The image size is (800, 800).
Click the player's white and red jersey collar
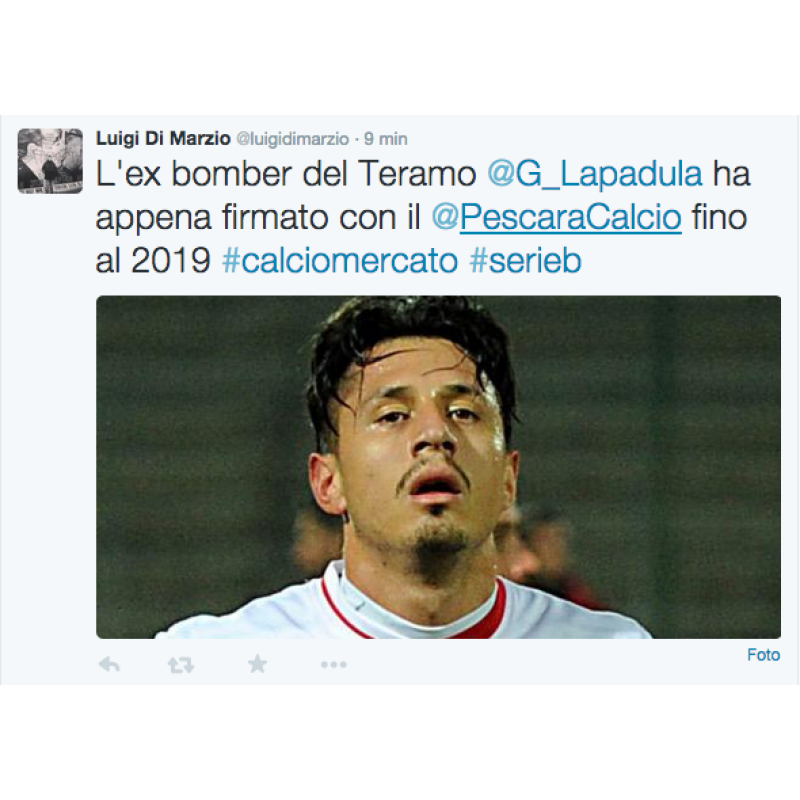[413, 607]
